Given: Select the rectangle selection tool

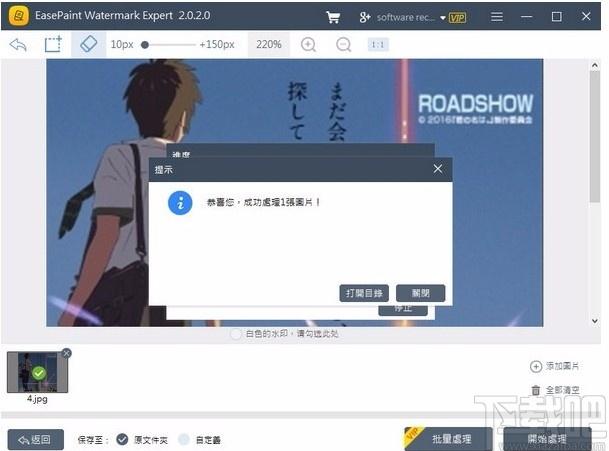Looking at the screenshot, I should point(53,44).
